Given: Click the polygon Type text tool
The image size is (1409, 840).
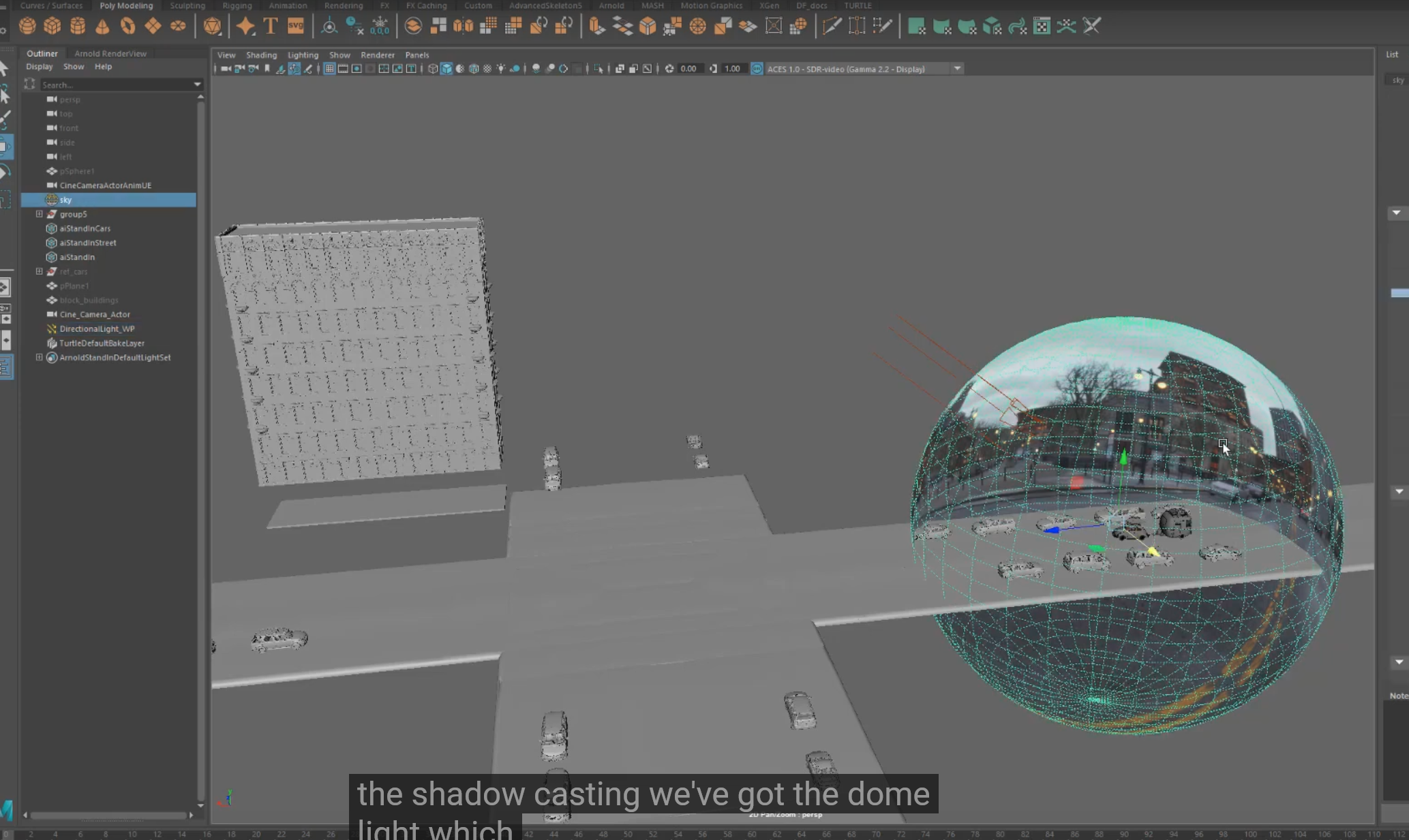Looking at the screenshot, I should (271, 27).
